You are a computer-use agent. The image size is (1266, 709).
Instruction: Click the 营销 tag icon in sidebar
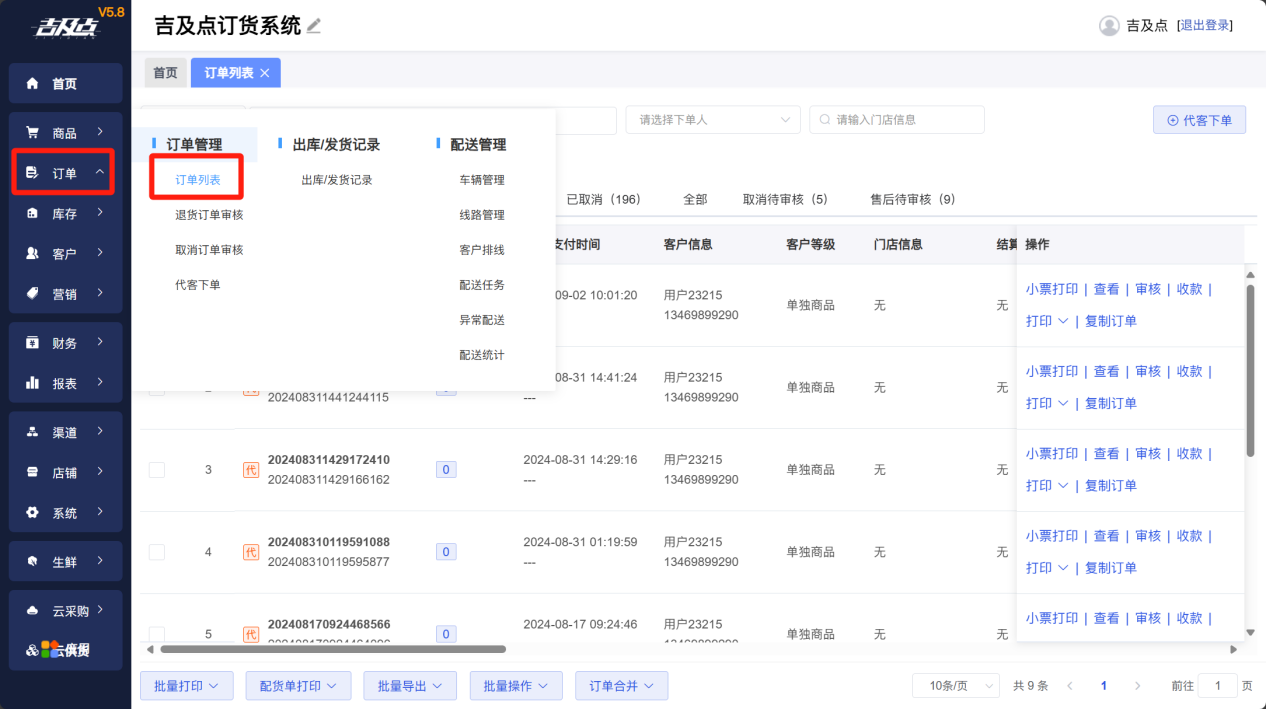[x=33, y=294]
